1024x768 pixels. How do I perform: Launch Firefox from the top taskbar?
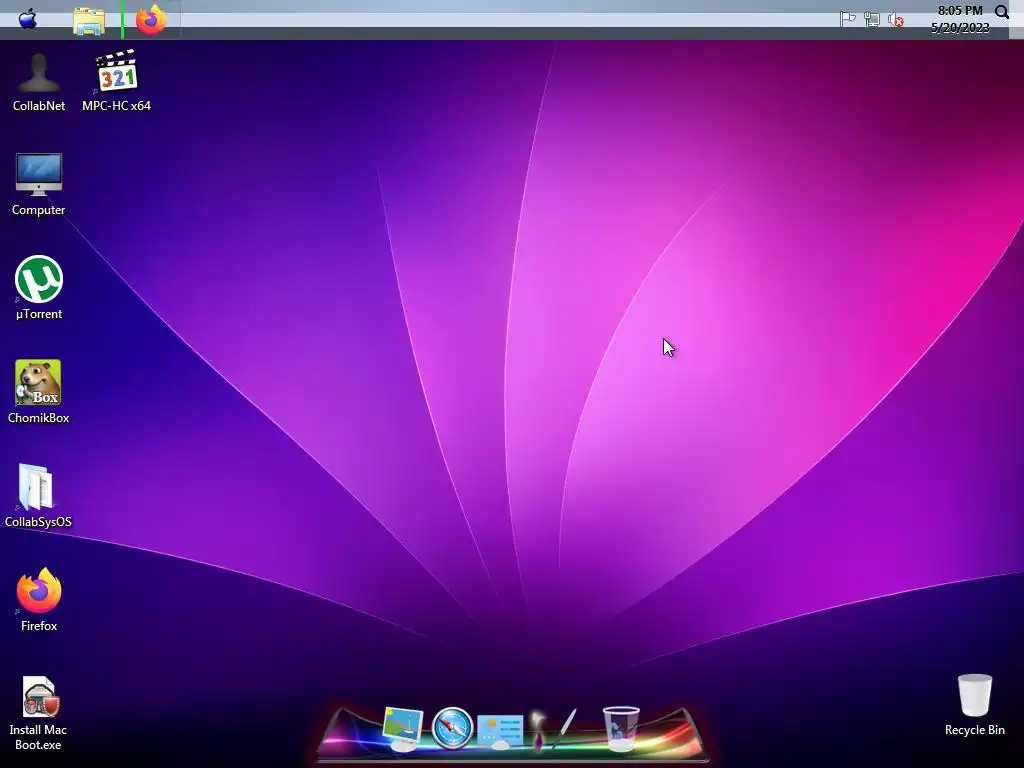click(x=151, y=20)
